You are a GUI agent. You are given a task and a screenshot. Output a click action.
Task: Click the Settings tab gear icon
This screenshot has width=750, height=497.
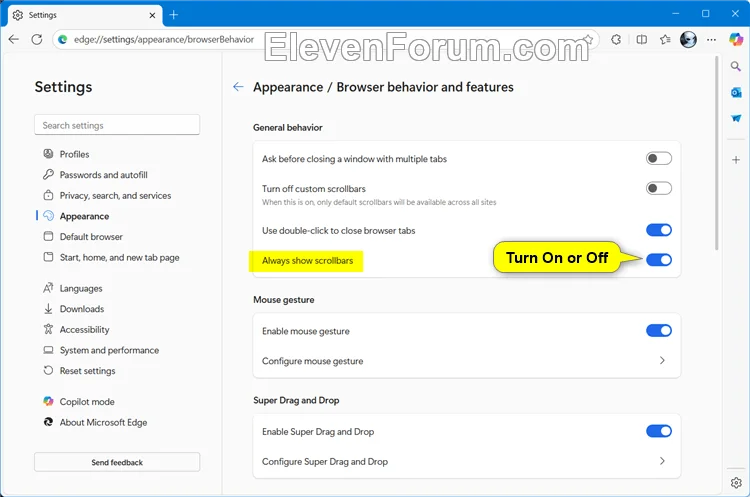pos(18,15)
